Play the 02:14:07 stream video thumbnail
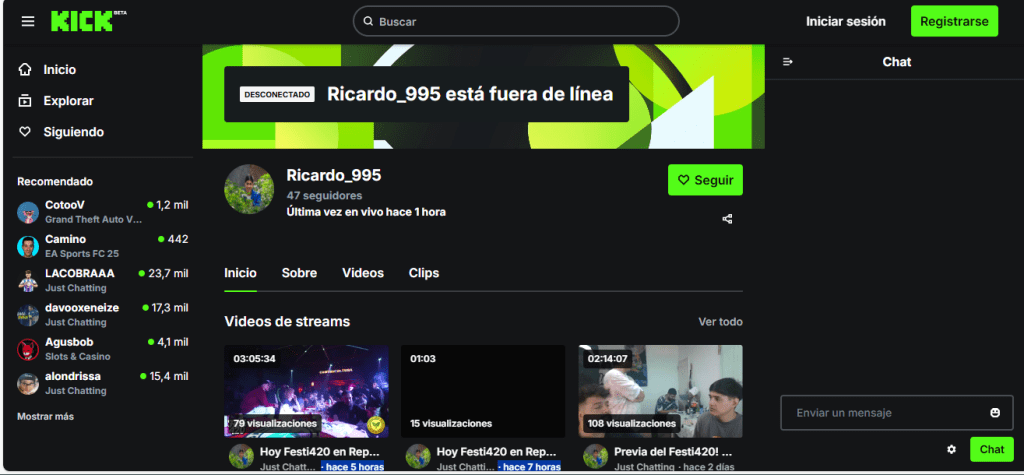The image size is (1024, 475). click(x=660, y=391)
